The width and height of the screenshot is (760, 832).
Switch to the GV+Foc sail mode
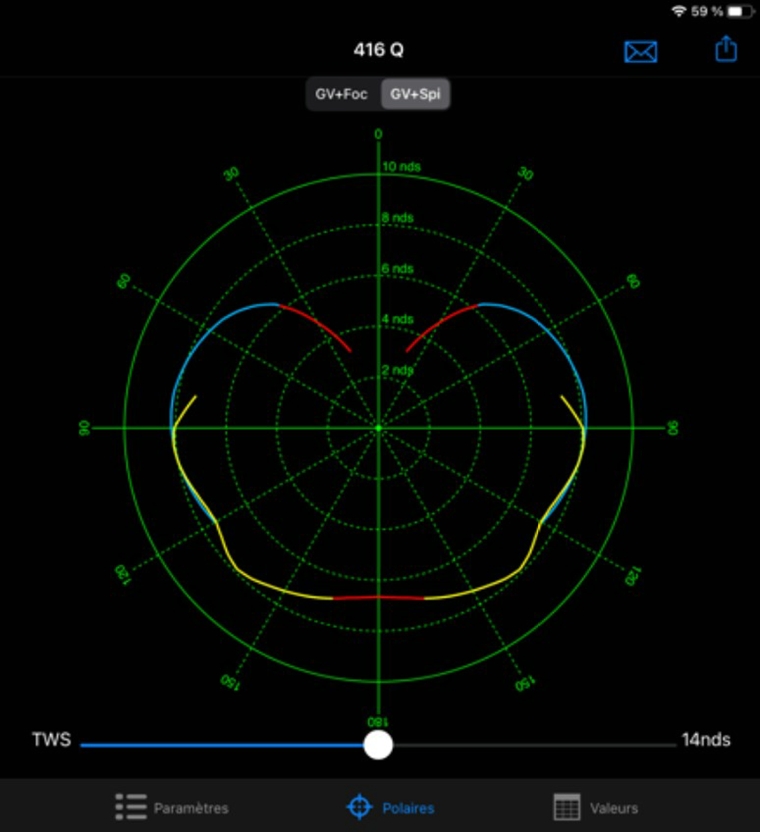342,95
